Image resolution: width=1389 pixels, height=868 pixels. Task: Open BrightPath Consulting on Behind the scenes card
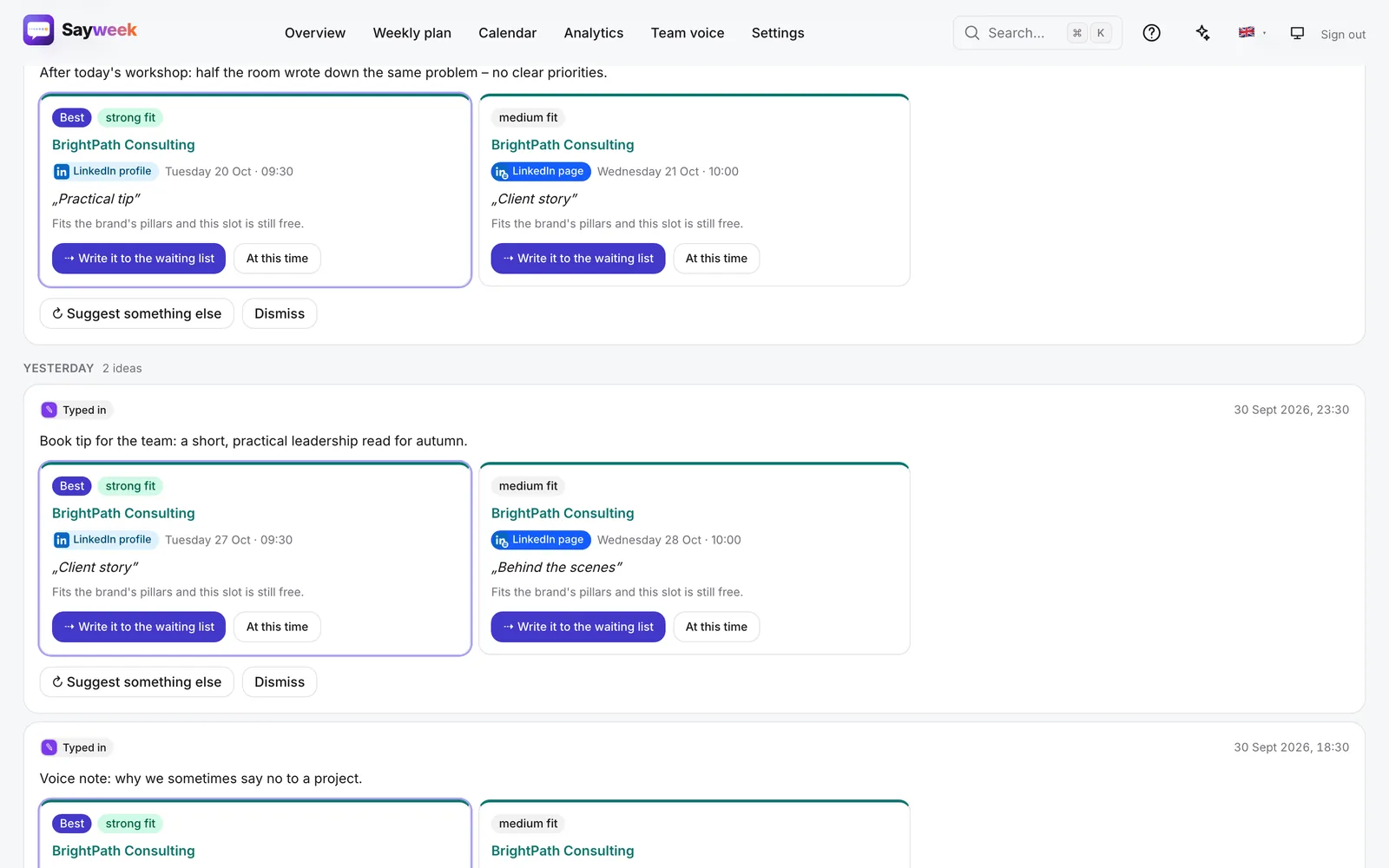[563, 513]
